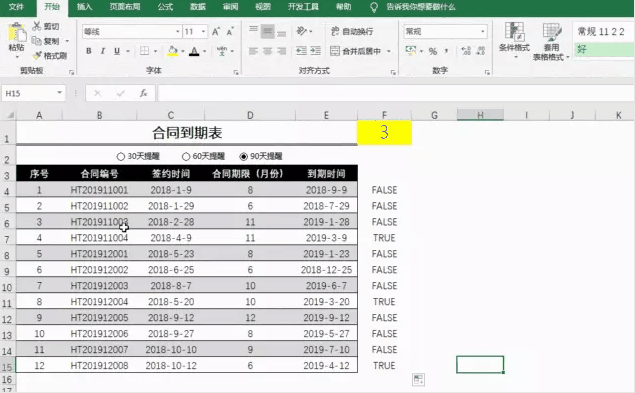Screen dimensions: 635x393
Task: Select the 2019-4-12 expiry date cell
Action: coord(326,366)
